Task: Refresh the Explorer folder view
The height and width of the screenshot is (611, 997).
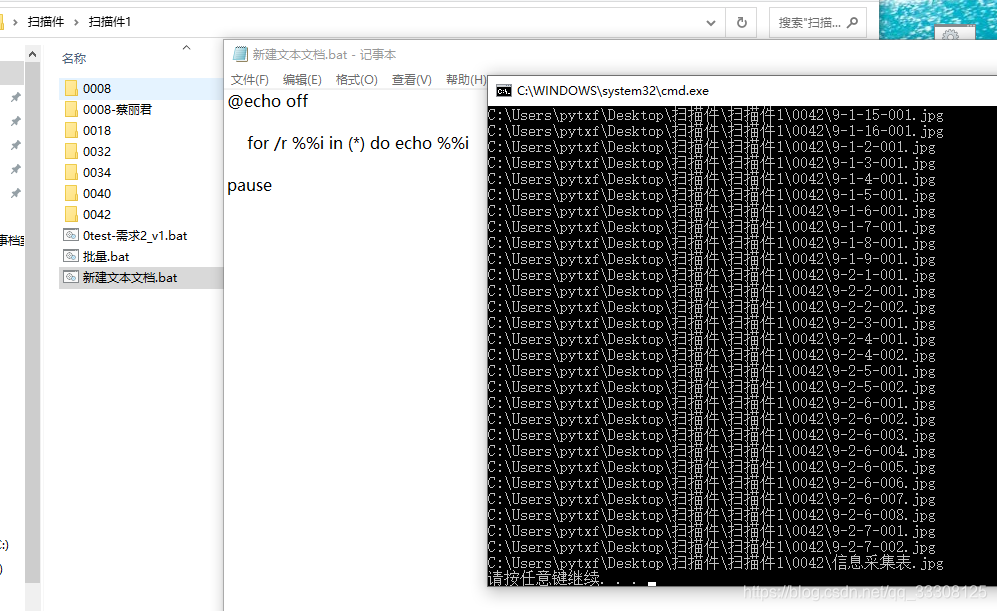Action: pyautogui.click(x=741, y=23)
